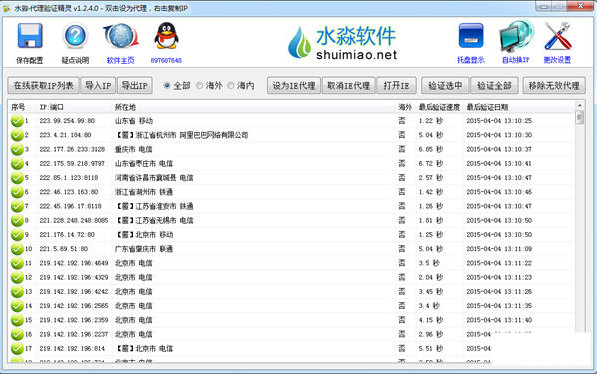Open the 更改设置 tools icon

[x=557, y=36]
